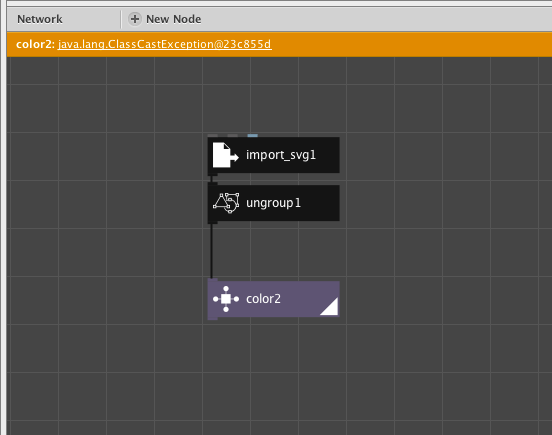Click the Network pane label
Screen dimensions: 552x435
(40, 19)
